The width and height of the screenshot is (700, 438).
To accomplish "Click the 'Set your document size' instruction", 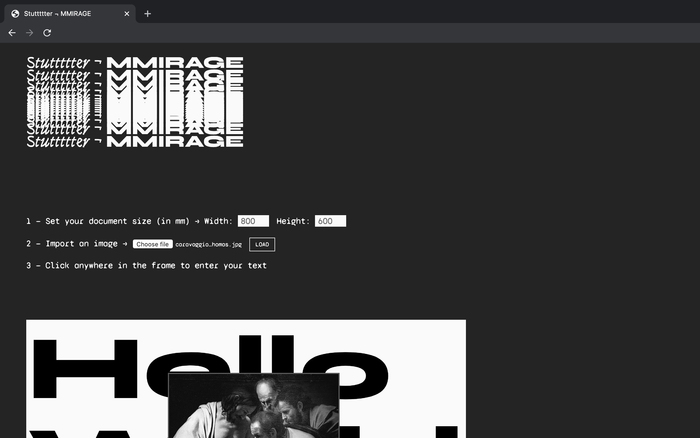I will pos(108,221).
